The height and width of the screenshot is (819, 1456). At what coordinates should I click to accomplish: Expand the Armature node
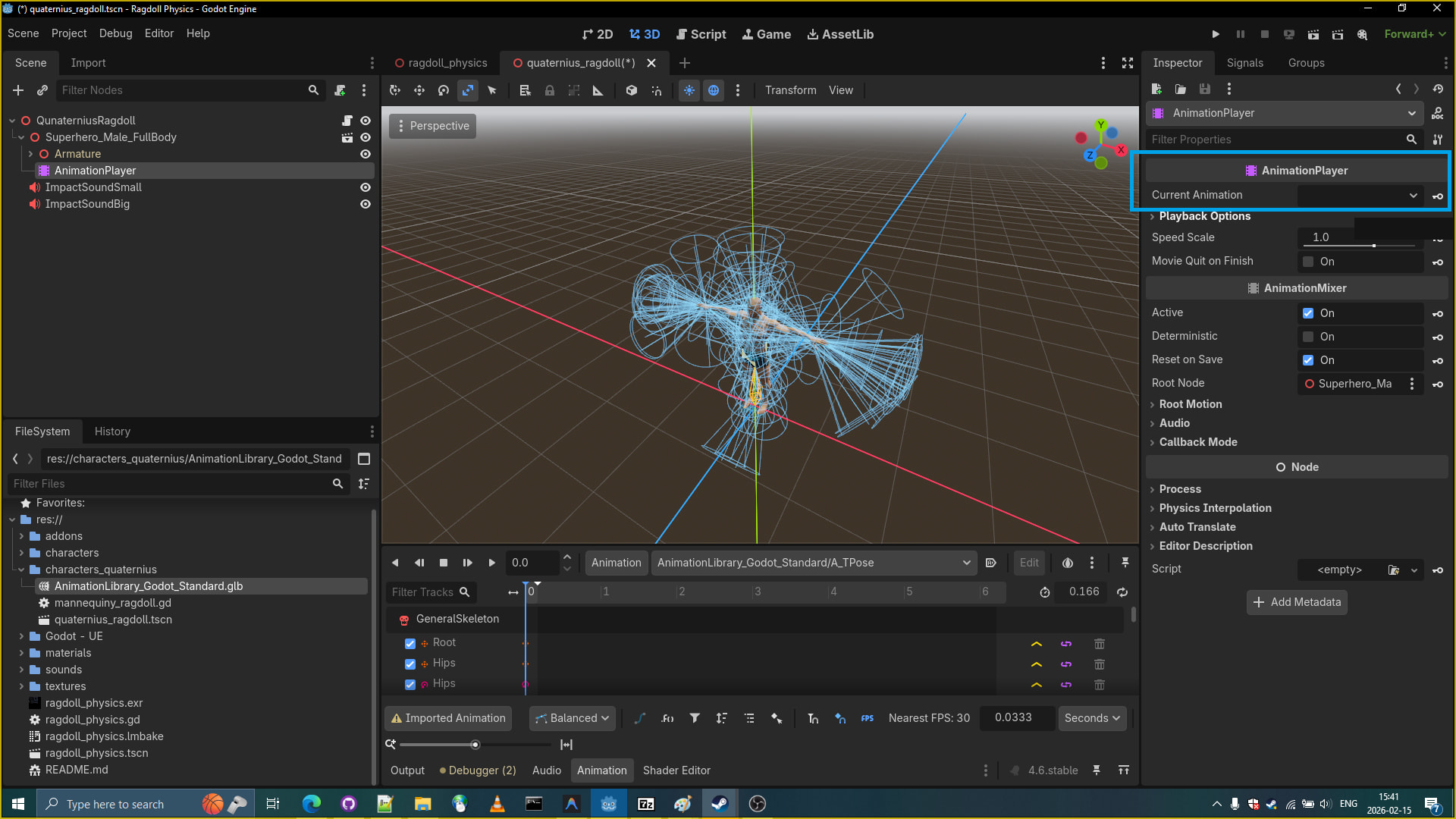(30, 154)
